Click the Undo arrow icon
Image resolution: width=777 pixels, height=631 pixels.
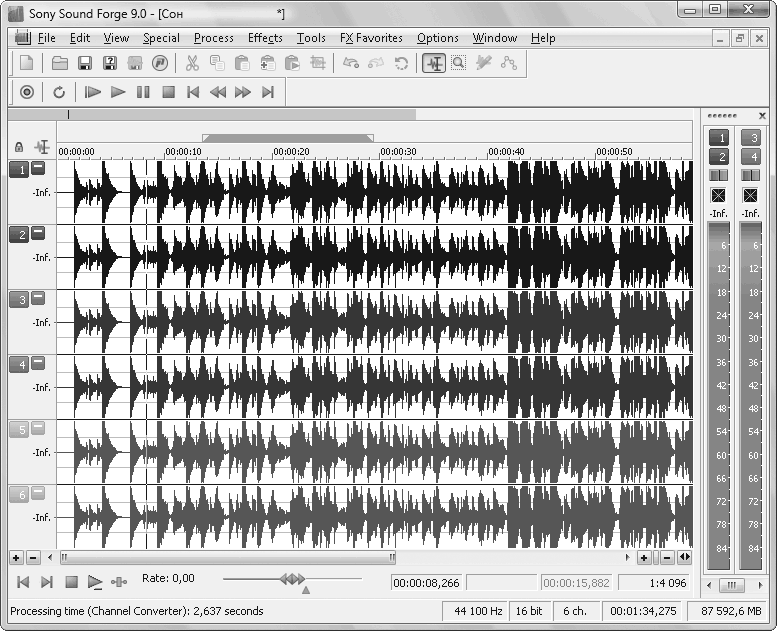(x=351, y=63)
